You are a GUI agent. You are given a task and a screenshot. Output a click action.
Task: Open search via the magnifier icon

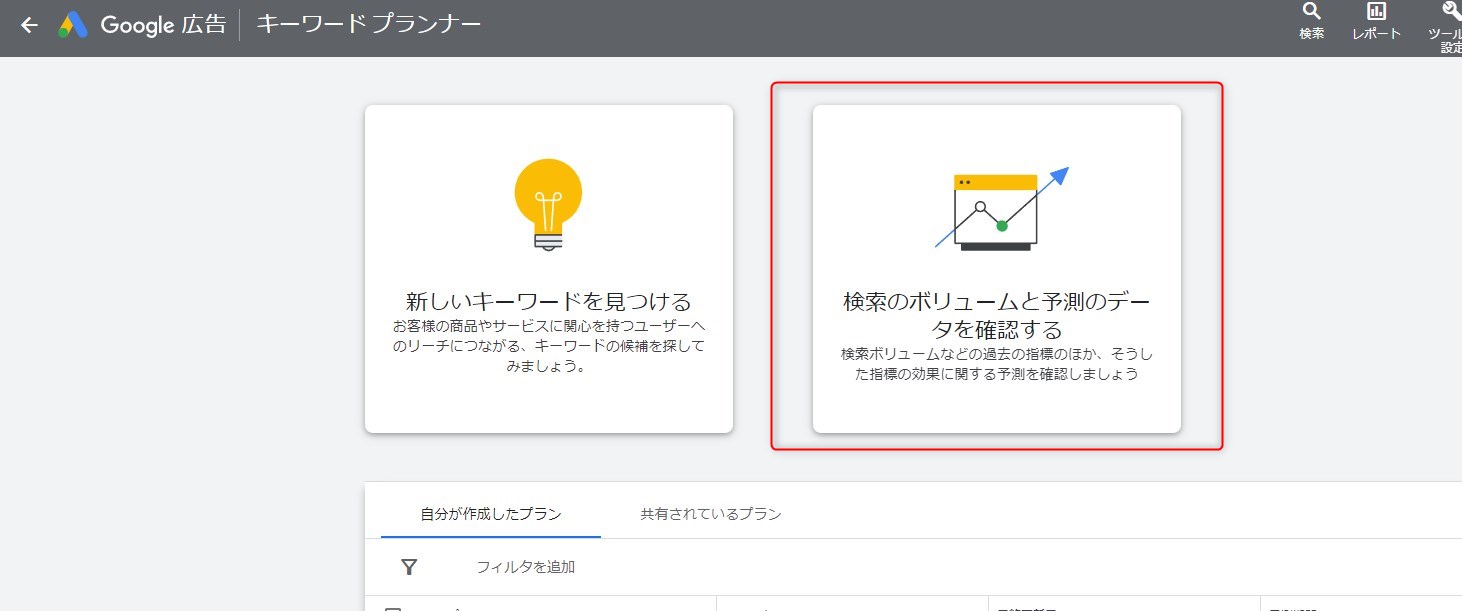pyautogui.click(x=1311, y=11)
